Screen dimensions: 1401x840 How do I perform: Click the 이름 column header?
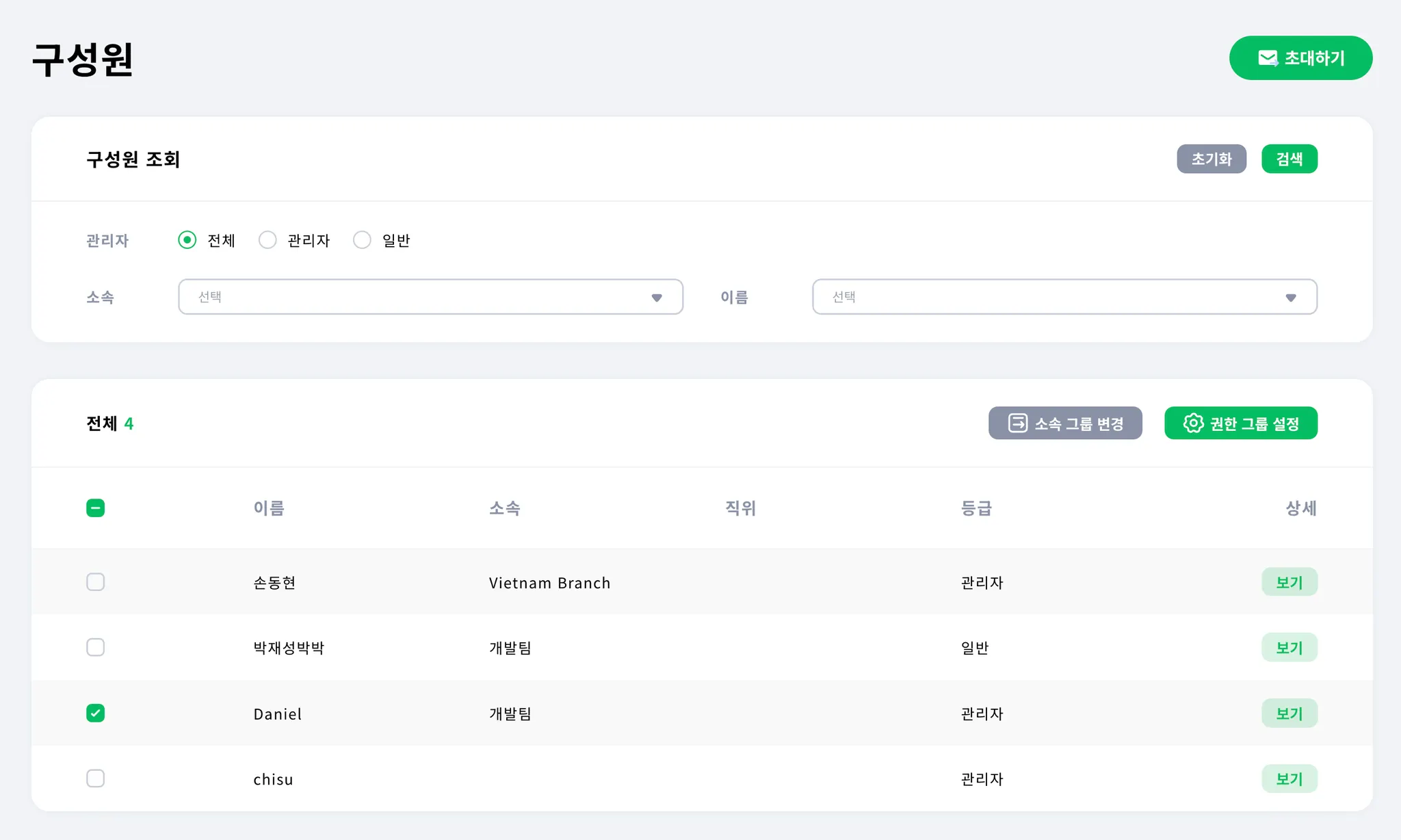[269, 508]
